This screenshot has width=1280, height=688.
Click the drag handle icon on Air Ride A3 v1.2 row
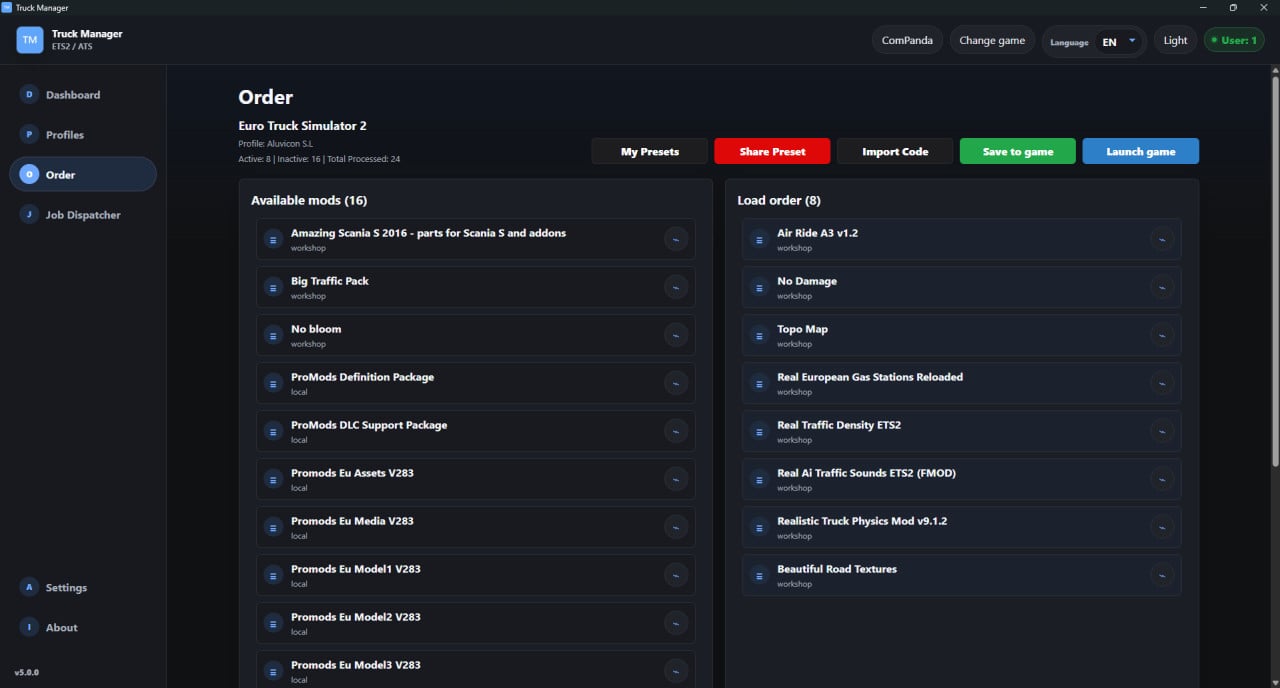[x=759, y=239]
